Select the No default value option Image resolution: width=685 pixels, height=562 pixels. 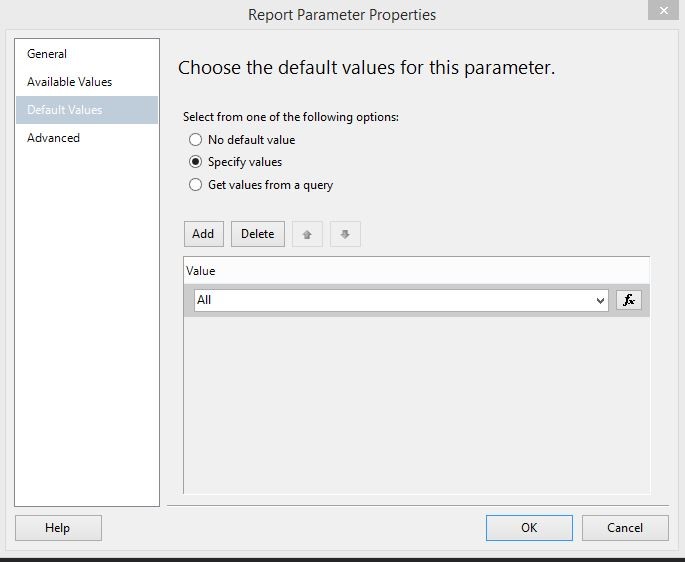coord(196,140)
